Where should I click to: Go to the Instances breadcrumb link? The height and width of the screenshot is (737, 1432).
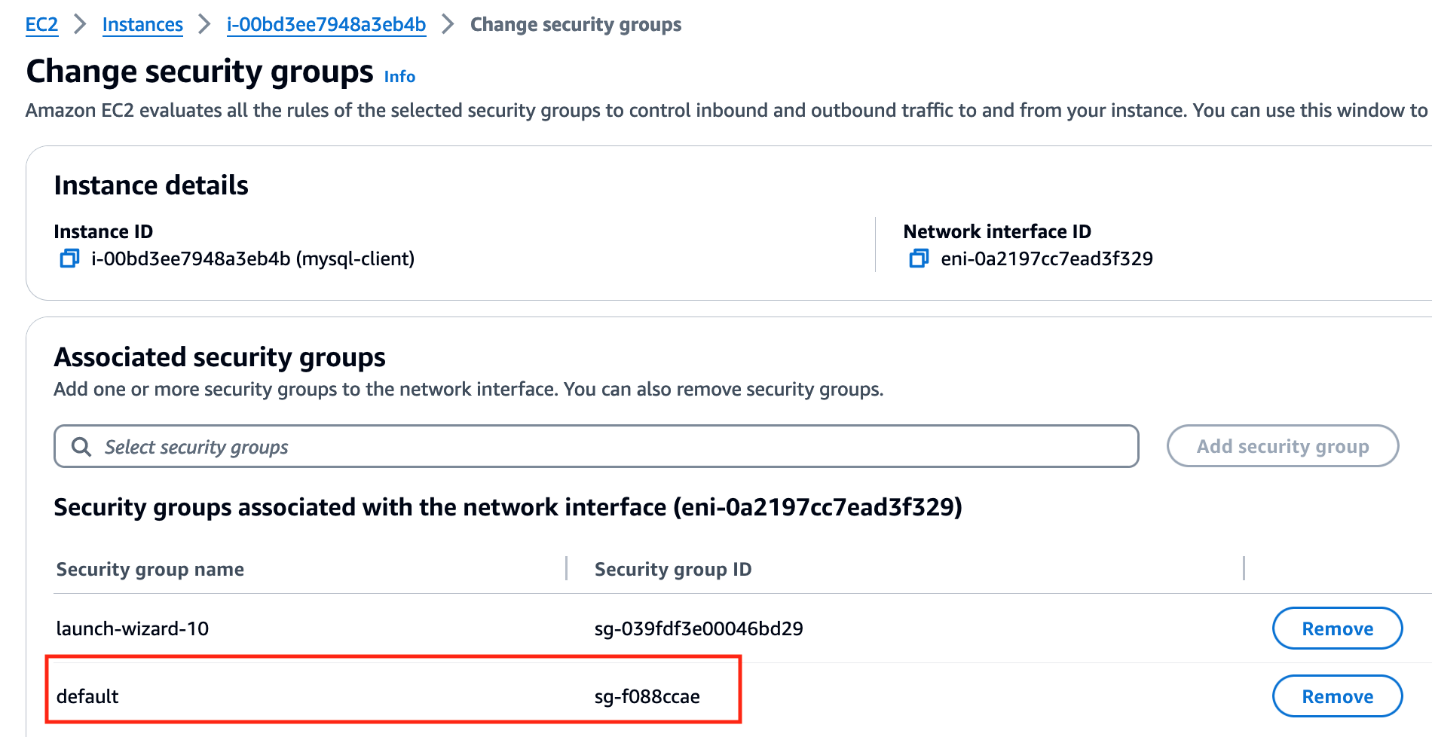[143, 24]
